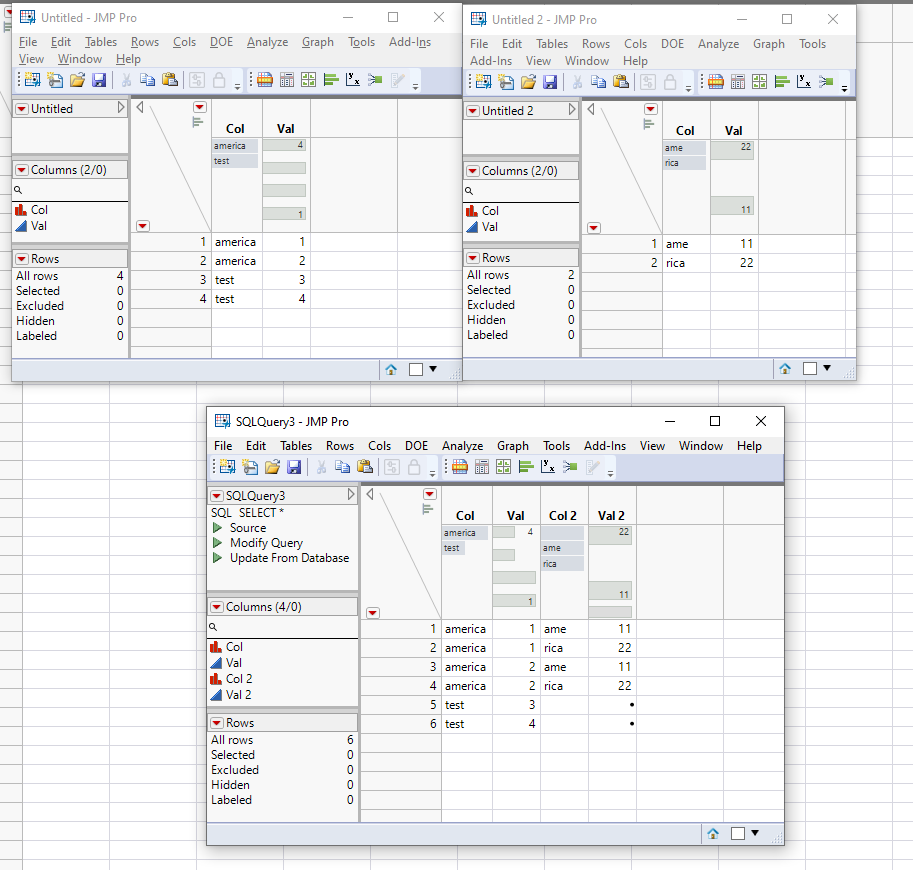Screen dimensions: 913x870
Task: Click Open folder icon in Untitled window toolbar
Action: (x=77, y=80)
